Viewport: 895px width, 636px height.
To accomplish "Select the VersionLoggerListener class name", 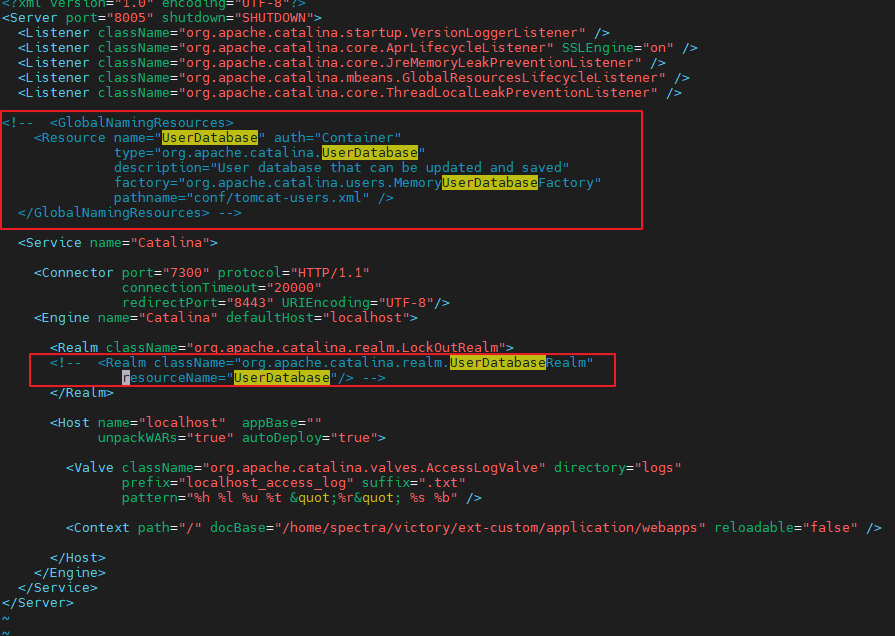I will pyautogui.click(x=382, y=33).
